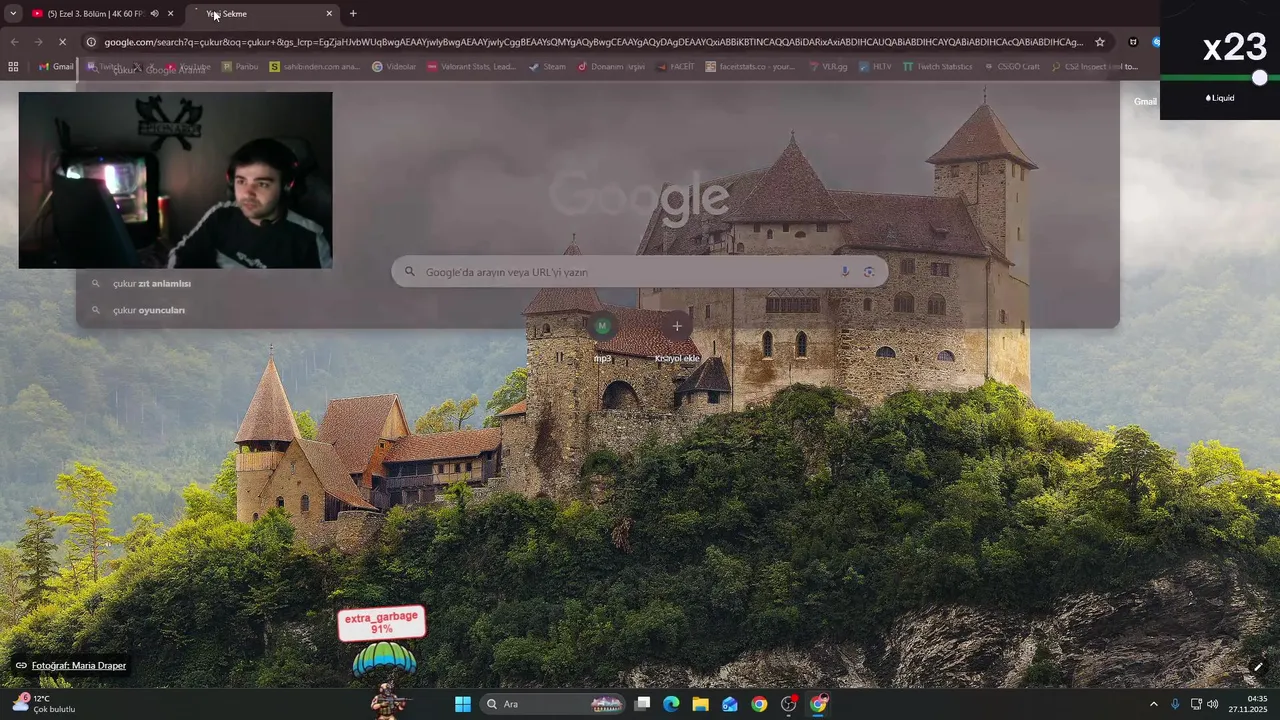The width and height of the screenshot is (1280, 720).
Task: Open the tab search dropdown arrow
Action: point(13,14)
